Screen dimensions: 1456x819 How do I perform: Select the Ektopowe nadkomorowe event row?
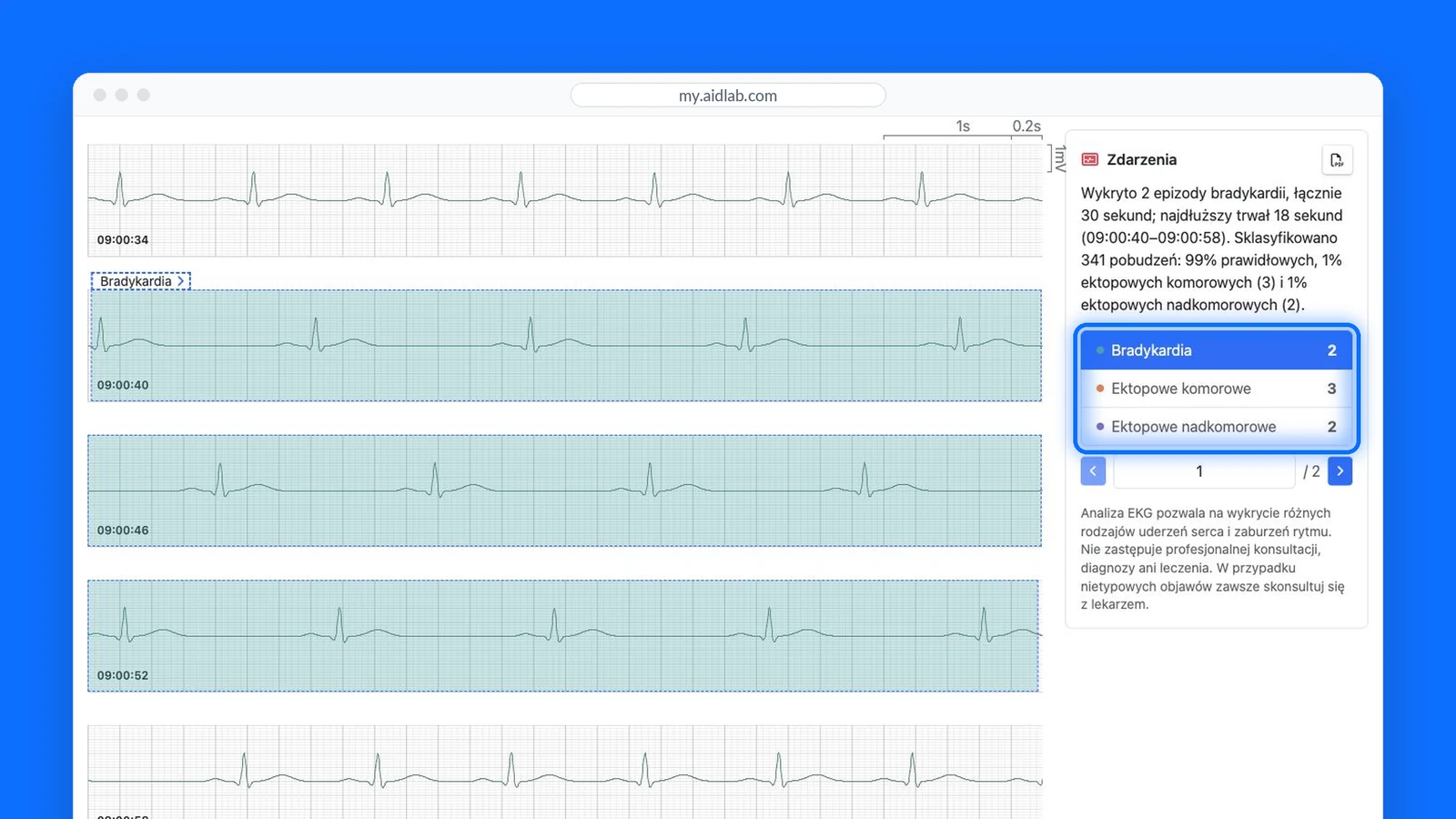pos(1217,427)
